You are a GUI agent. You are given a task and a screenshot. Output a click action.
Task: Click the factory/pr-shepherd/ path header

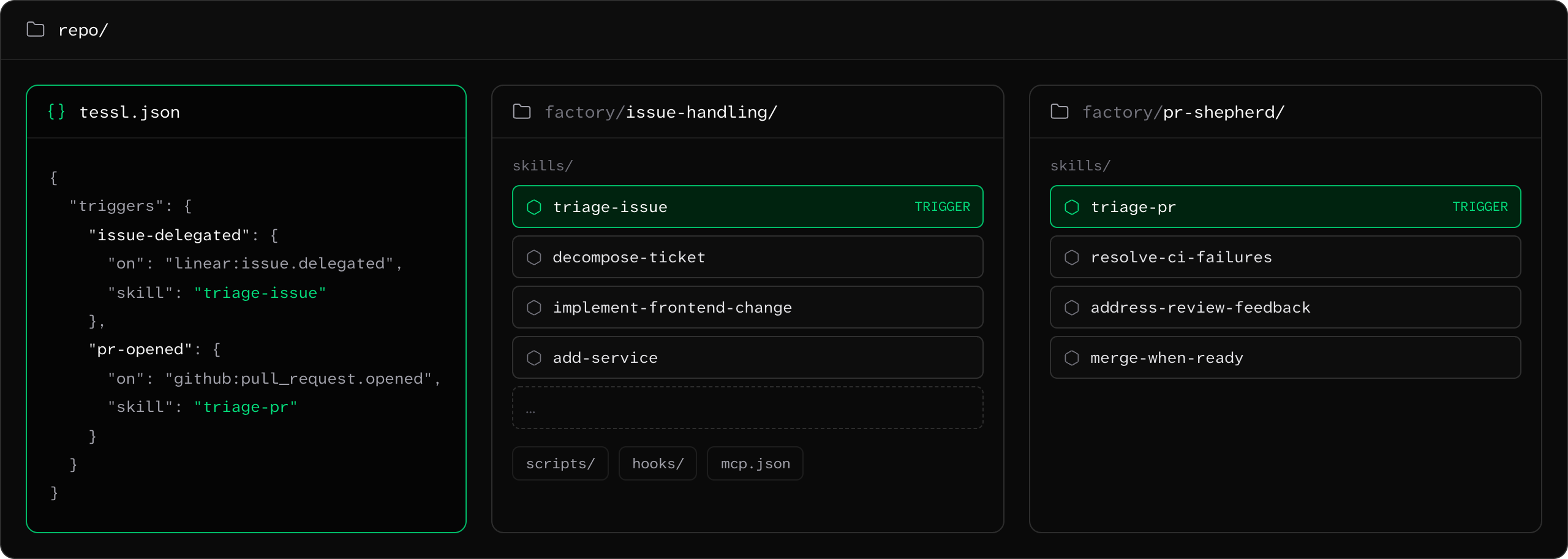[x=1183, y=112]
